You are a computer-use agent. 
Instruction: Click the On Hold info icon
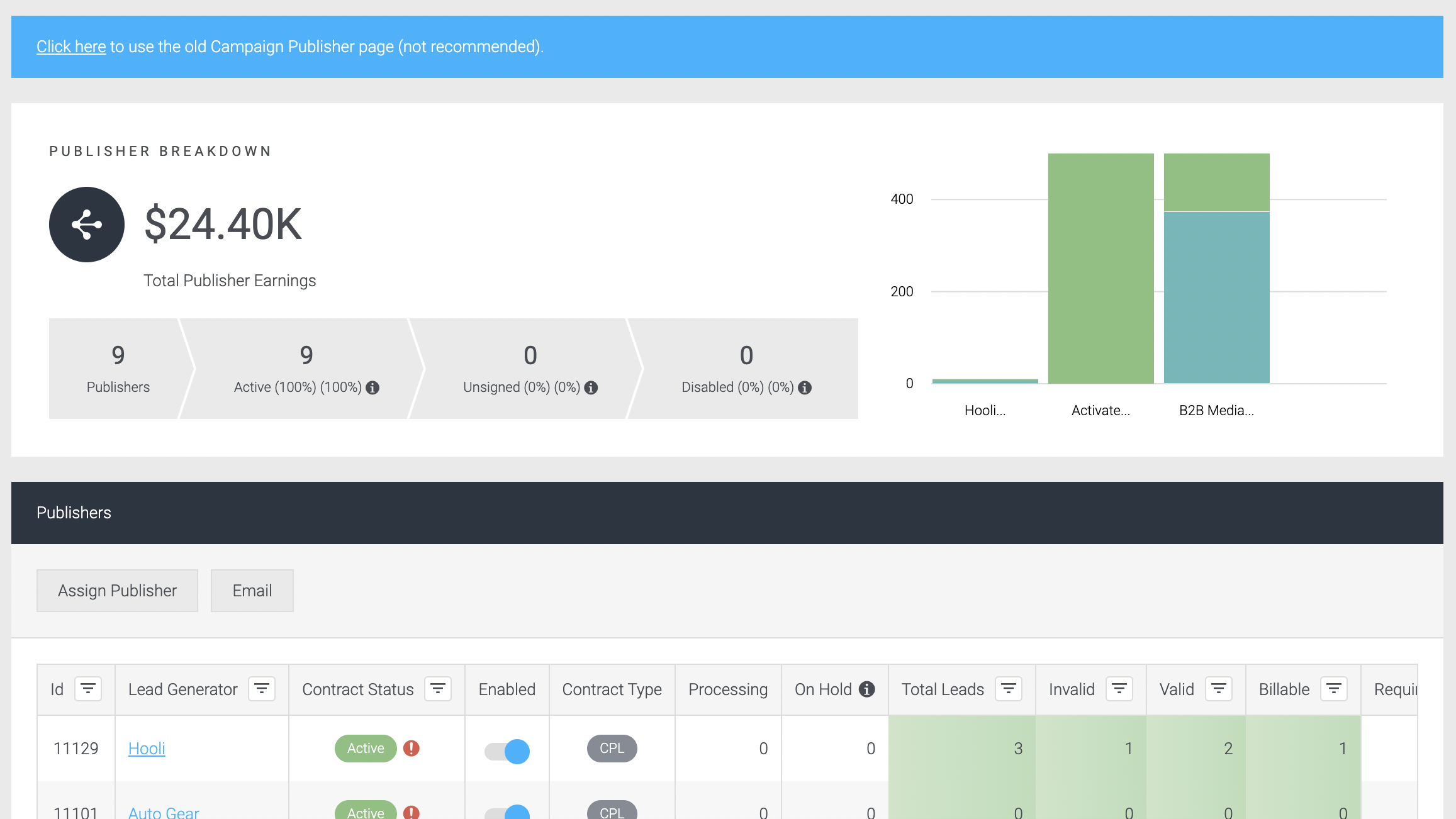pos(867,689)
